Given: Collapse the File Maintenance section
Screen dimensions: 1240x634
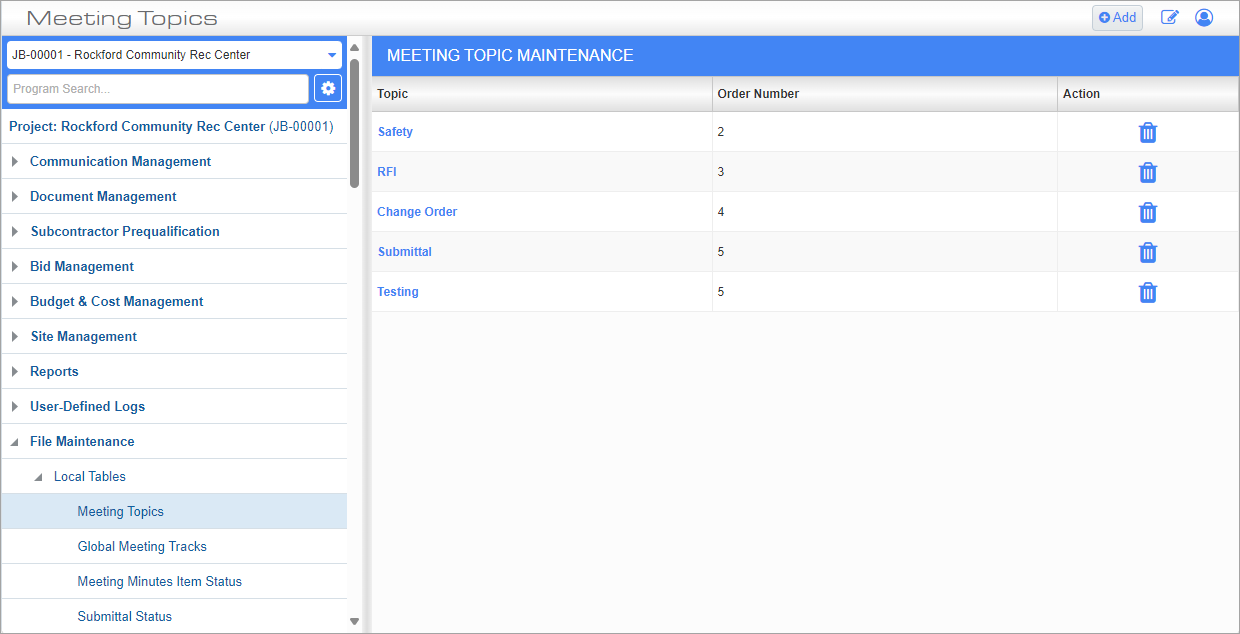Looking at the screenshot, I should [x=15, y=442].
